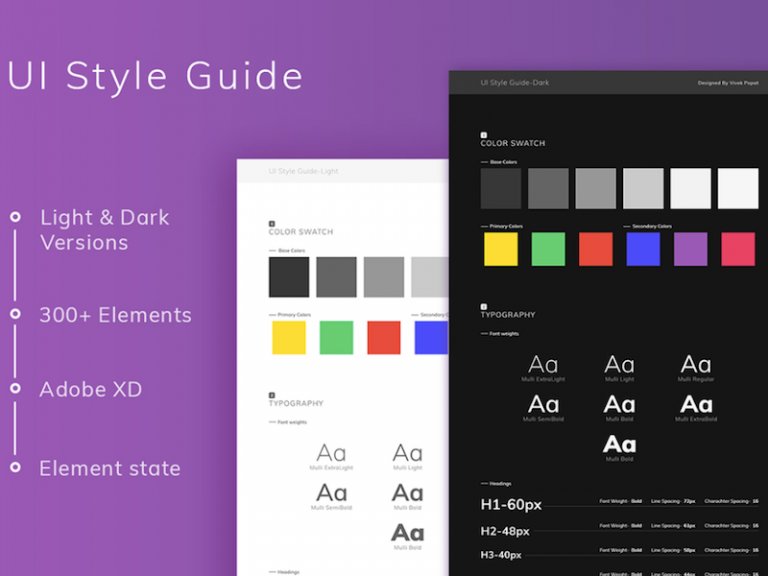Image resolution: width=768 pixels, height=576 pixels.
Task: Click the TYPOGRAPHY heading in the dark guide
Action: [x=508, y=314]
